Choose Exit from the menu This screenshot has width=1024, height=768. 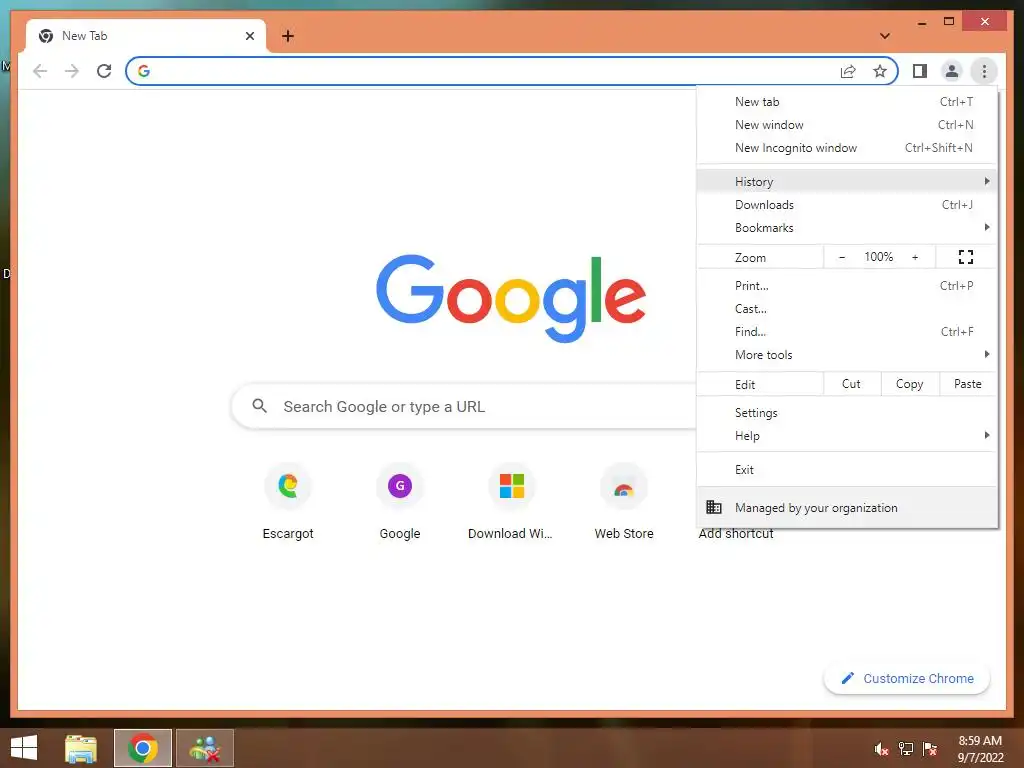click(x=847, y=470)
